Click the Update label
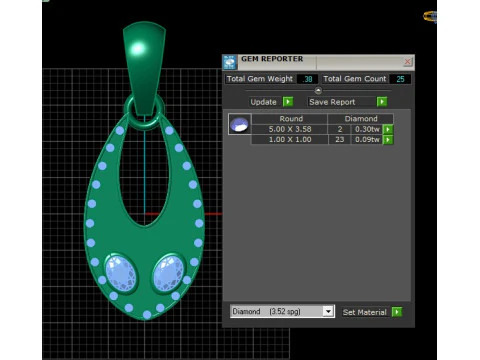 tap(263, 102)
